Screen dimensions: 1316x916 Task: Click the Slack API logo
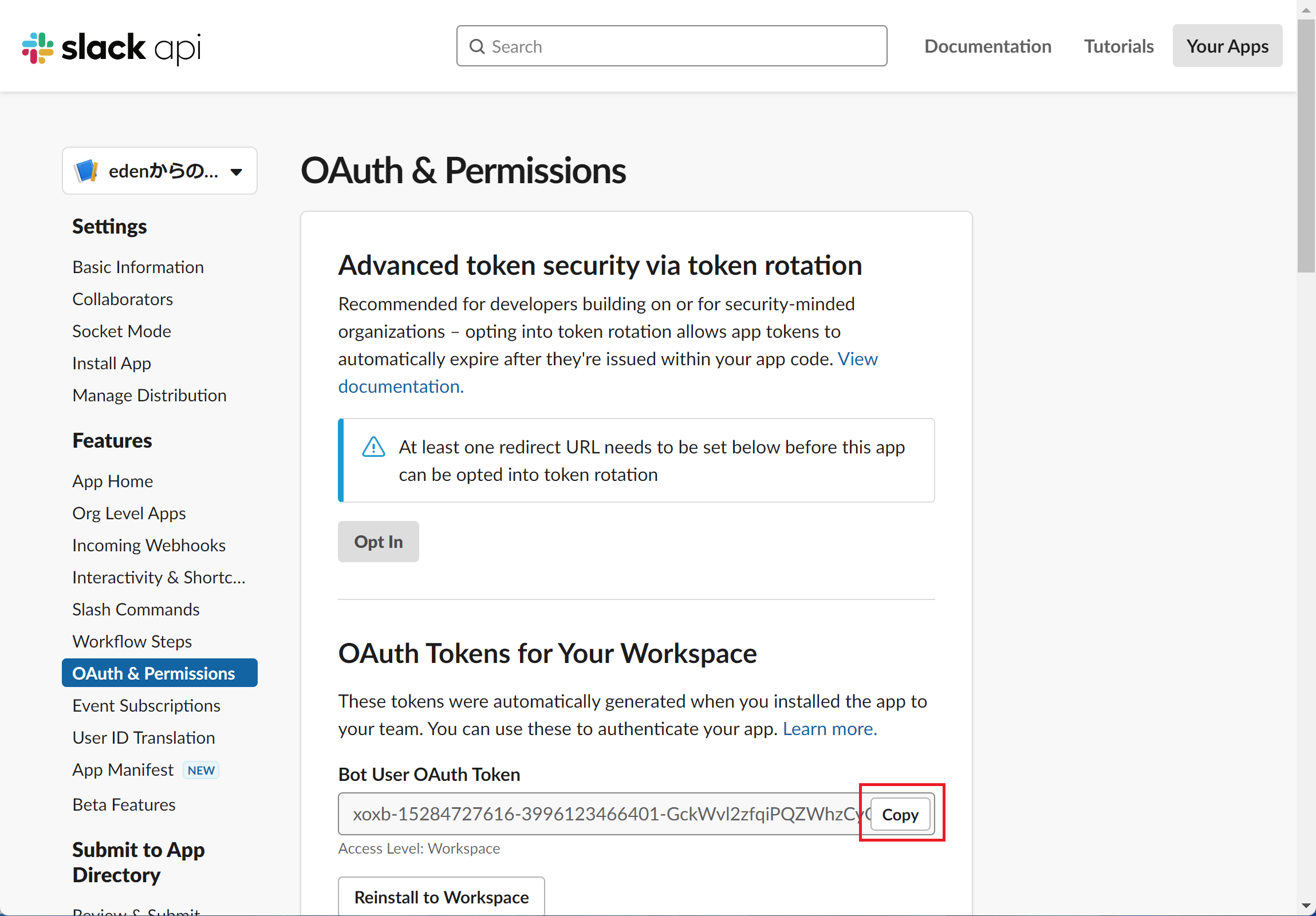(x=111, y=48)
